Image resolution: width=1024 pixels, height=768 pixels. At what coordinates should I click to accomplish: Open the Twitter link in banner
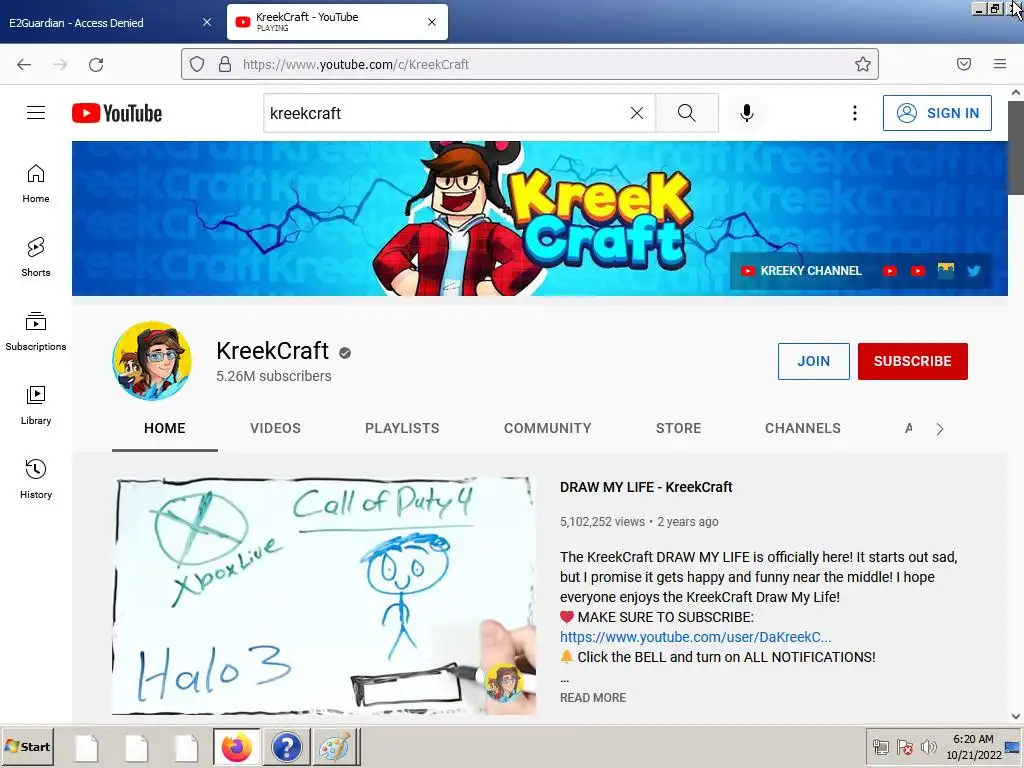click(974, 271)
